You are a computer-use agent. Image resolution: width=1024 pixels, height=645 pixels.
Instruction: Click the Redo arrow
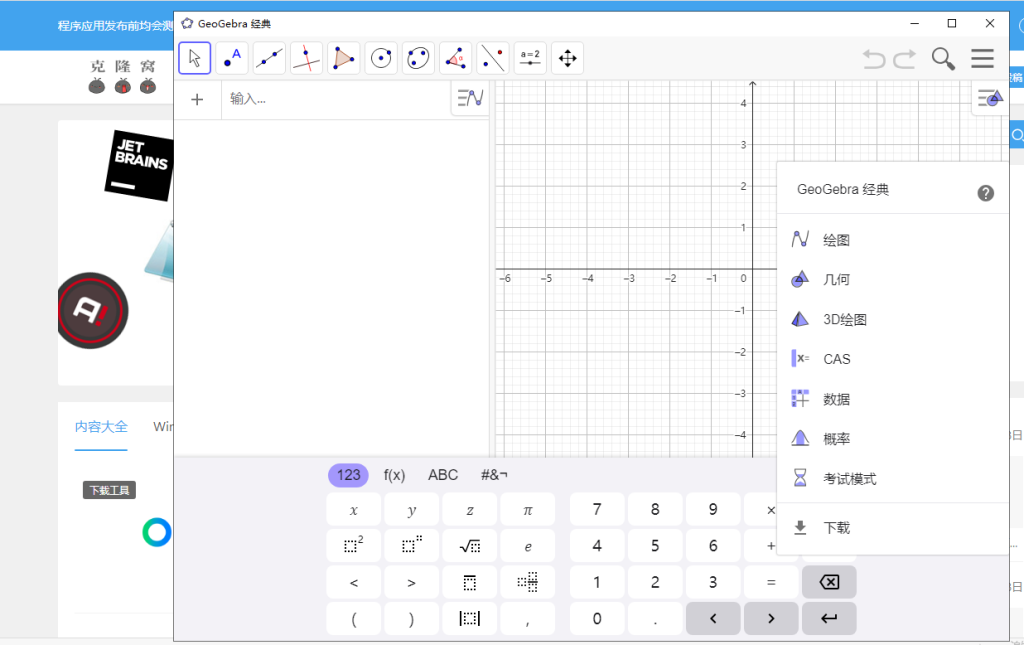[x=904, y=59]
